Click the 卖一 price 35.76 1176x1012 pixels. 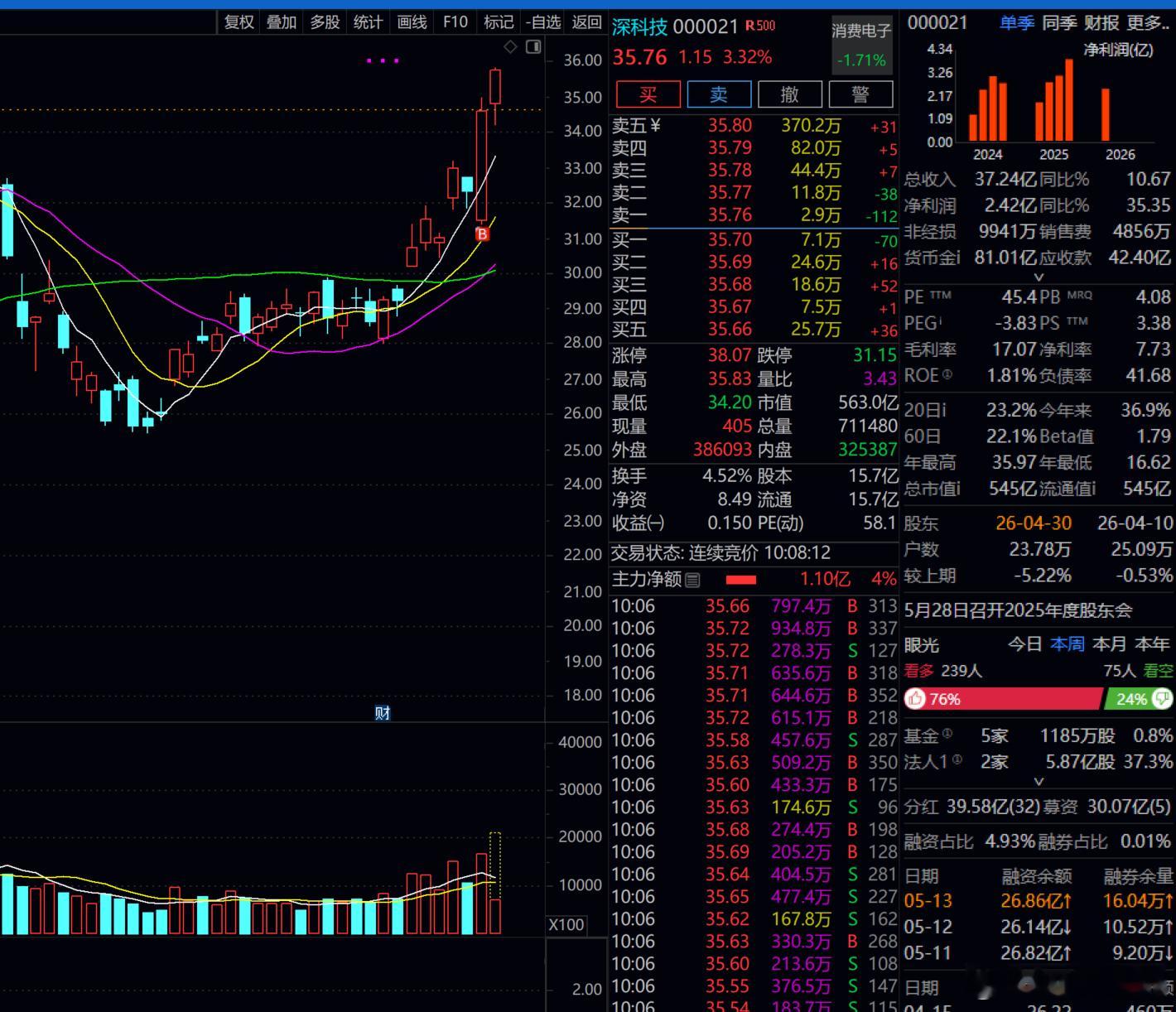coord(730,215)
